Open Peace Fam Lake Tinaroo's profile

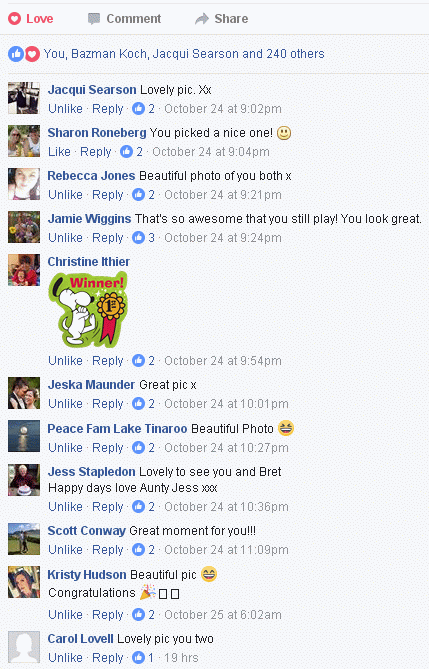pyautogui.click(x=117, y=429)
